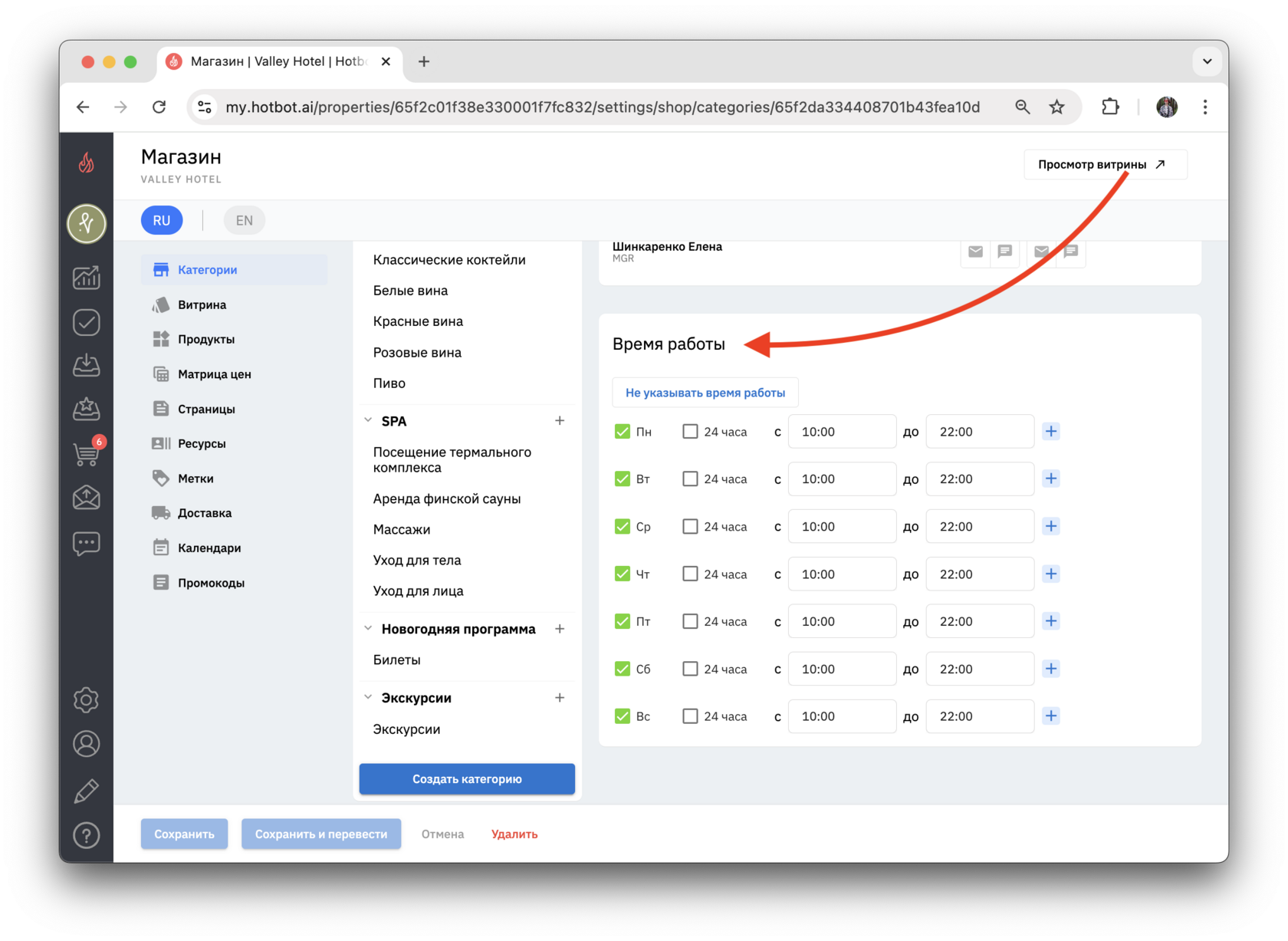Click the Создать категорию button
The height and width of the screenshot is (941, 1288).
tap(467, 779)
